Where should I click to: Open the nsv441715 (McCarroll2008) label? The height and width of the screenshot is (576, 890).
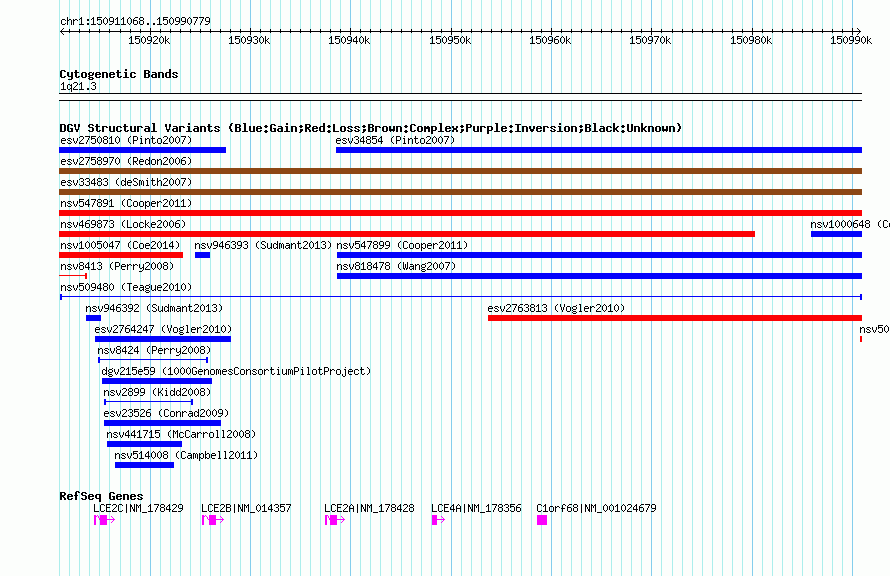181,434
